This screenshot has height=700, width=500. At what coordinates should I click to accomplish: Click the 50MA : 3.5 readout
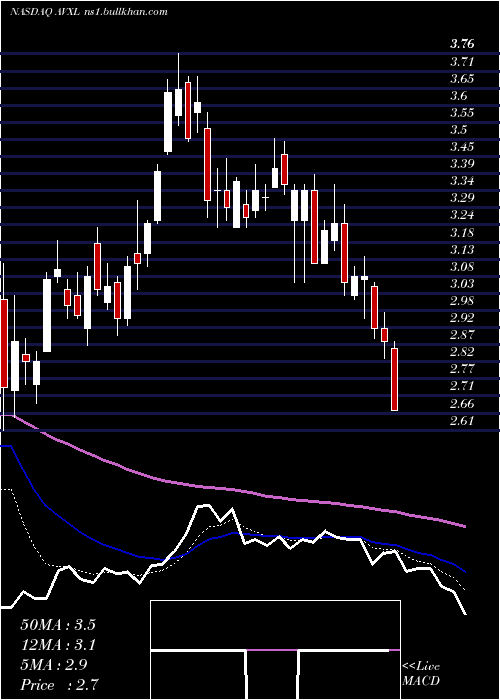click(58, 625)
